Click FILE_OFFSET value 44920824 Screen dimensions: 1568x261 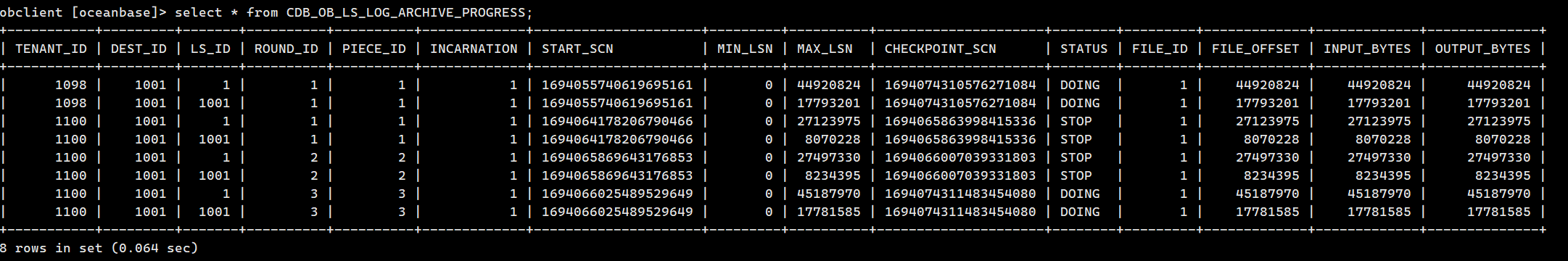[1268, 85]
